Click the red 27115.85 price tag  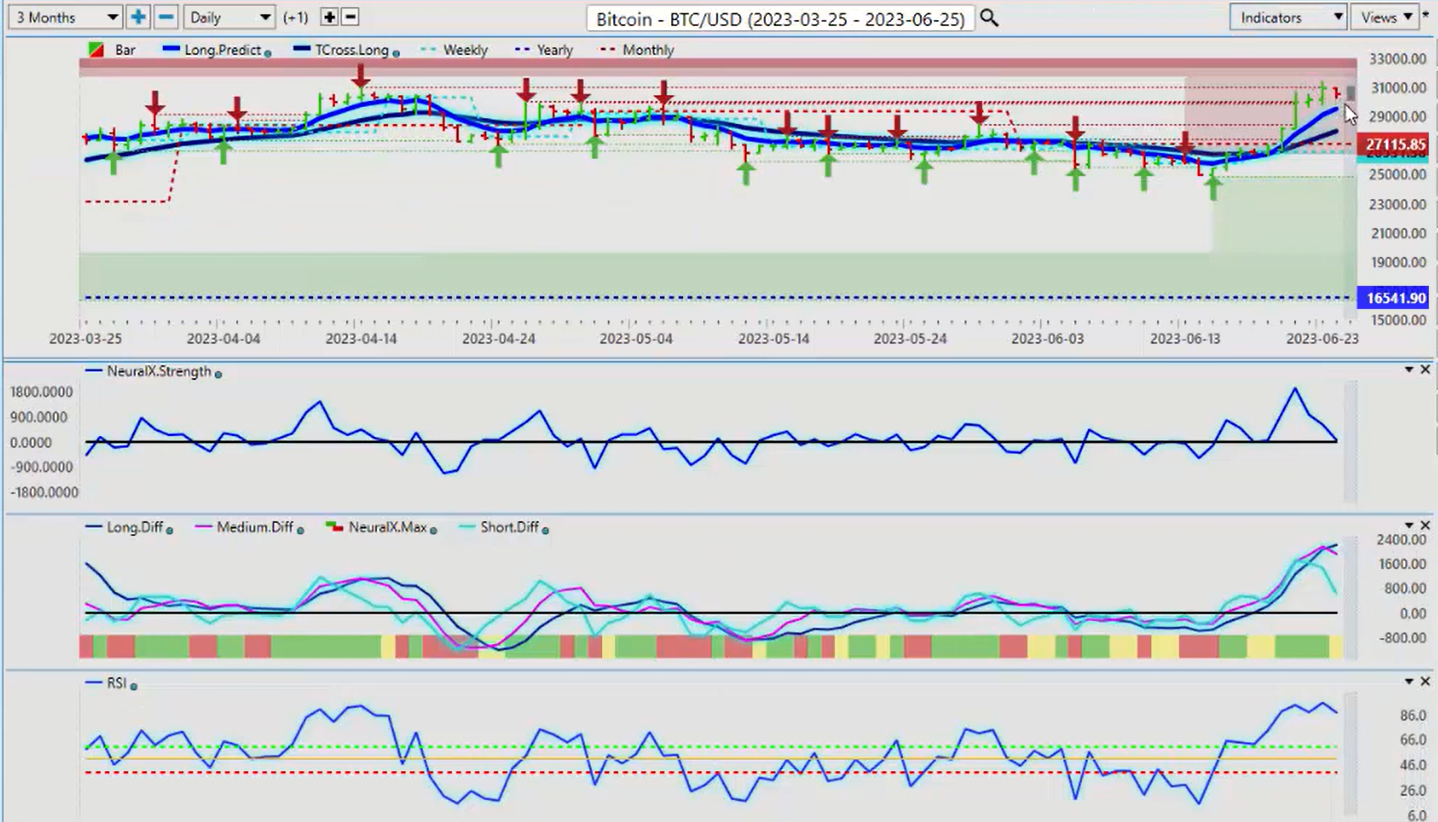click(x=1395, y=145)
